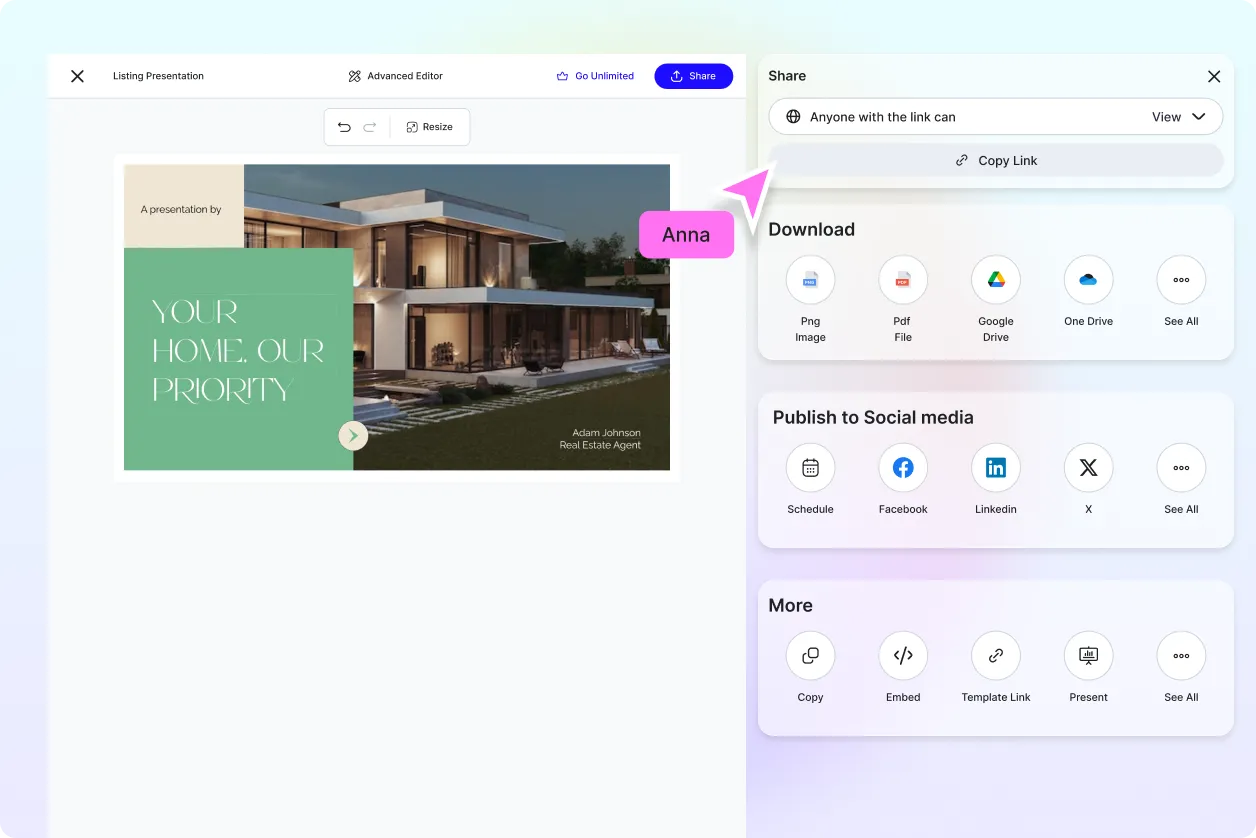Post the presentation to X

[x=1088, y=467]
